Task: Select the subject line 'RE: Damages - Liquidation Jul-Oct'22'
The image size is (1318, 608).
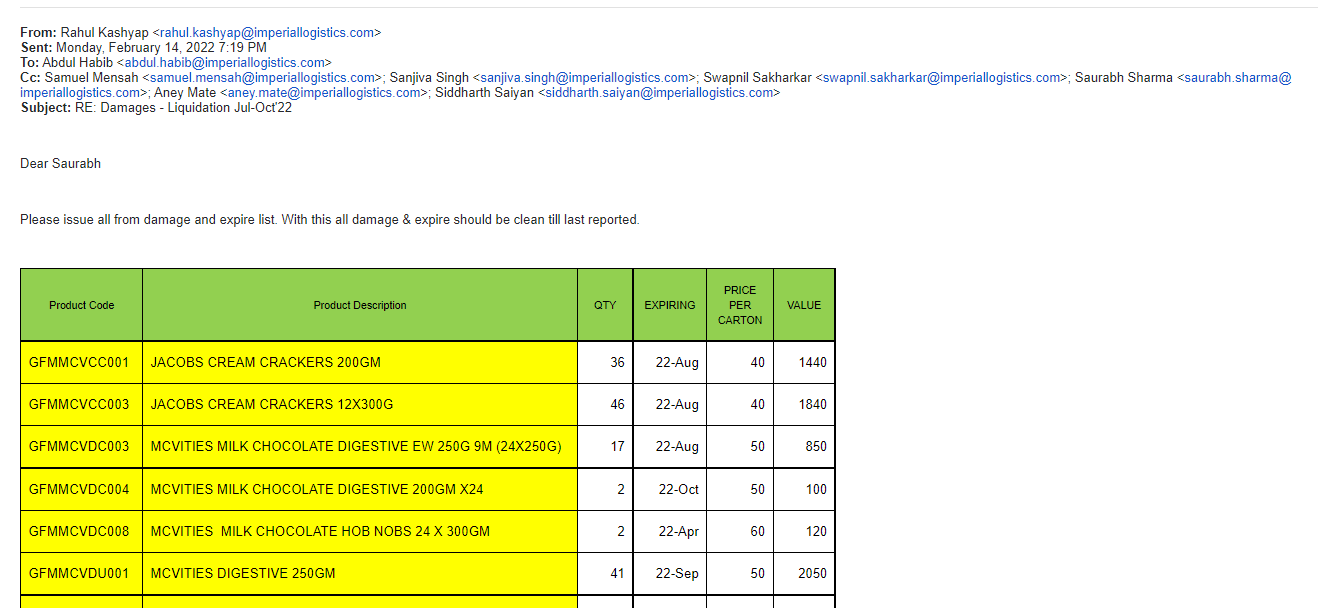Action: coord(183,107)
